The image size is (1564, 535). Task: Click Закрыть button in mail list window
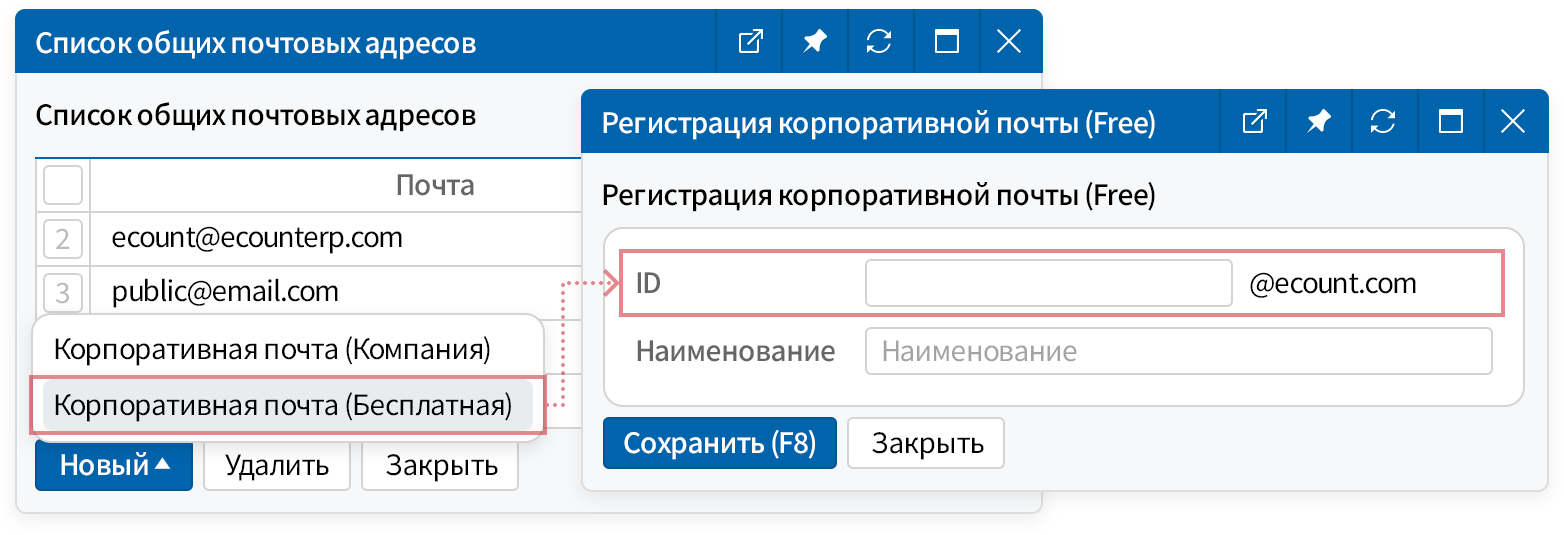coord(440,465)
